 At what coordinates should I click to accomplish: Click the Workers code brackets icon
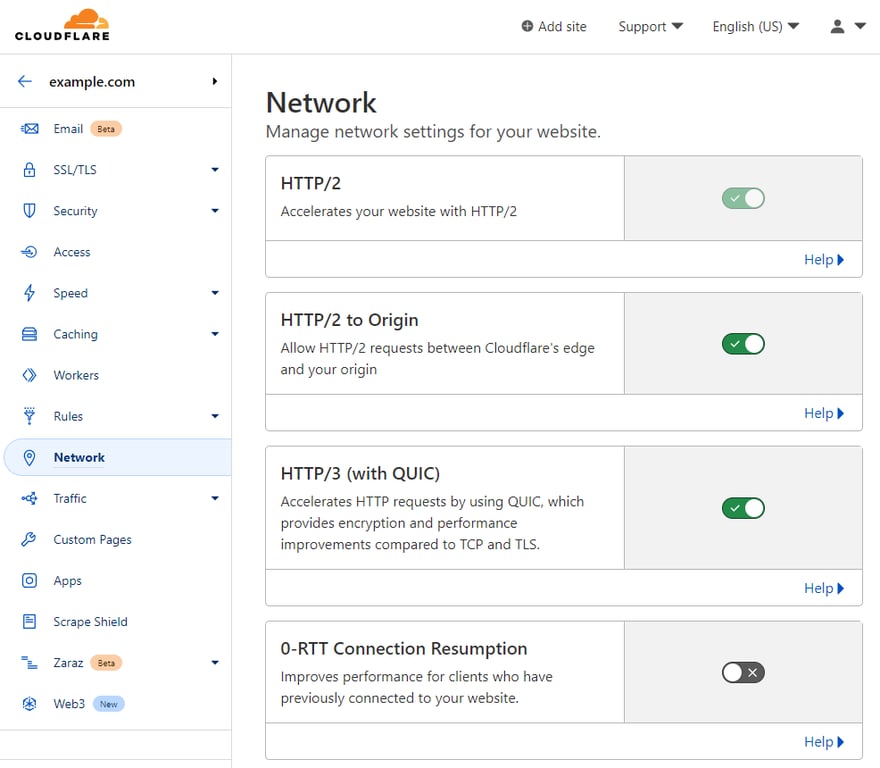point(29,374)
